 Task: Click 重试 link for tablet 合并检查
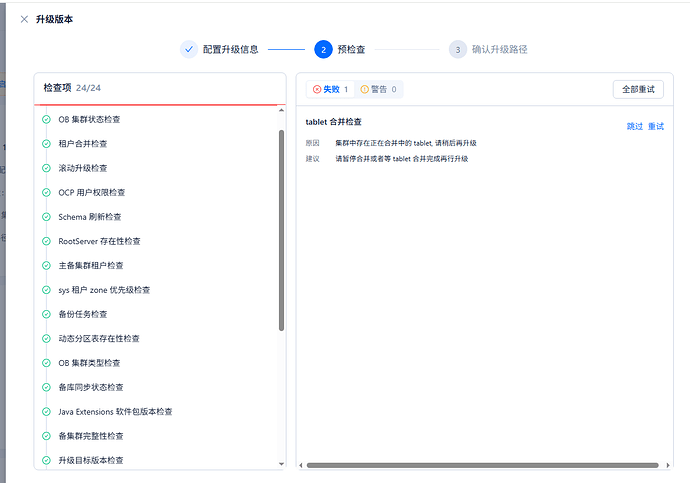(x=656, y=126)
